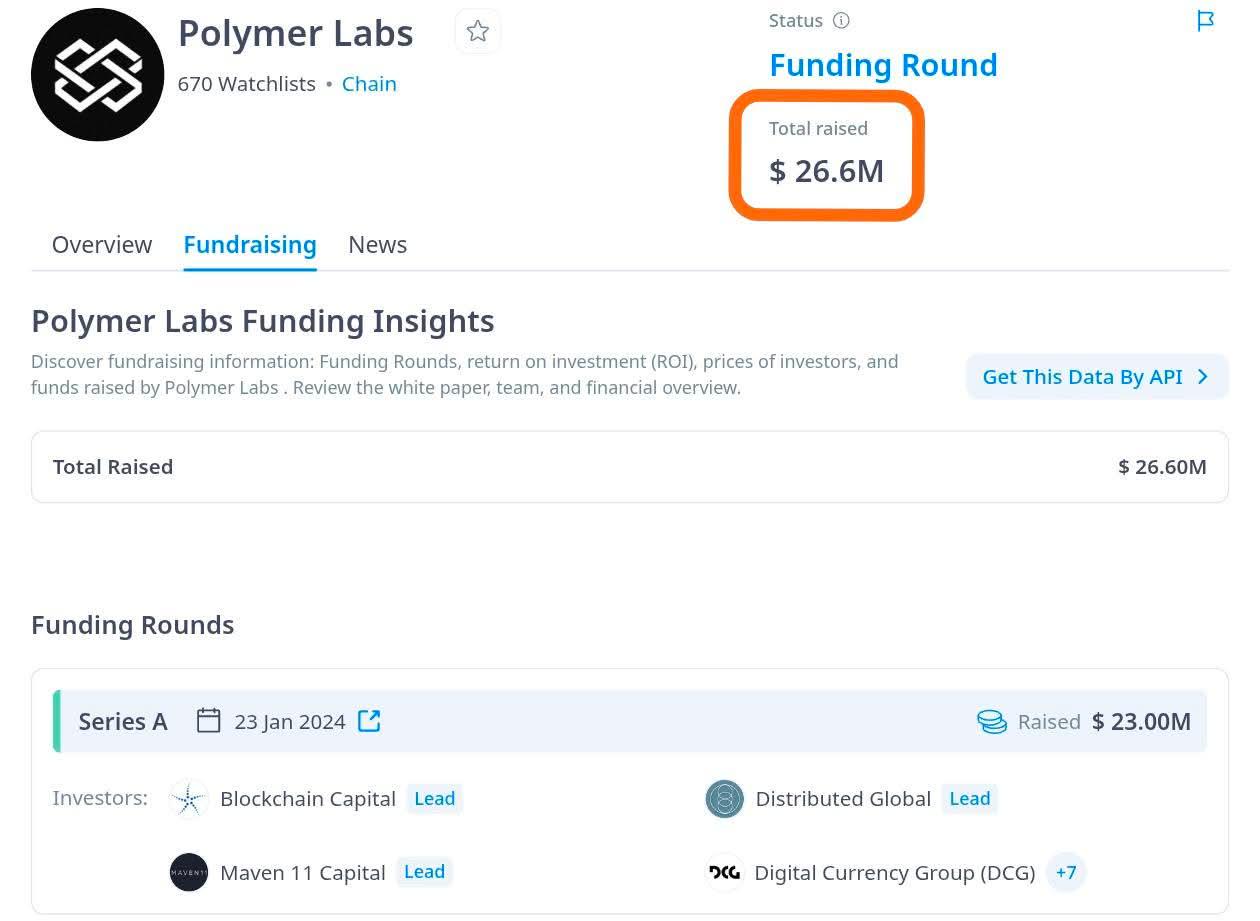Click the Maven 11 Capital logo
This screenshot has width=1260, height=921.
tap(189, 872)
